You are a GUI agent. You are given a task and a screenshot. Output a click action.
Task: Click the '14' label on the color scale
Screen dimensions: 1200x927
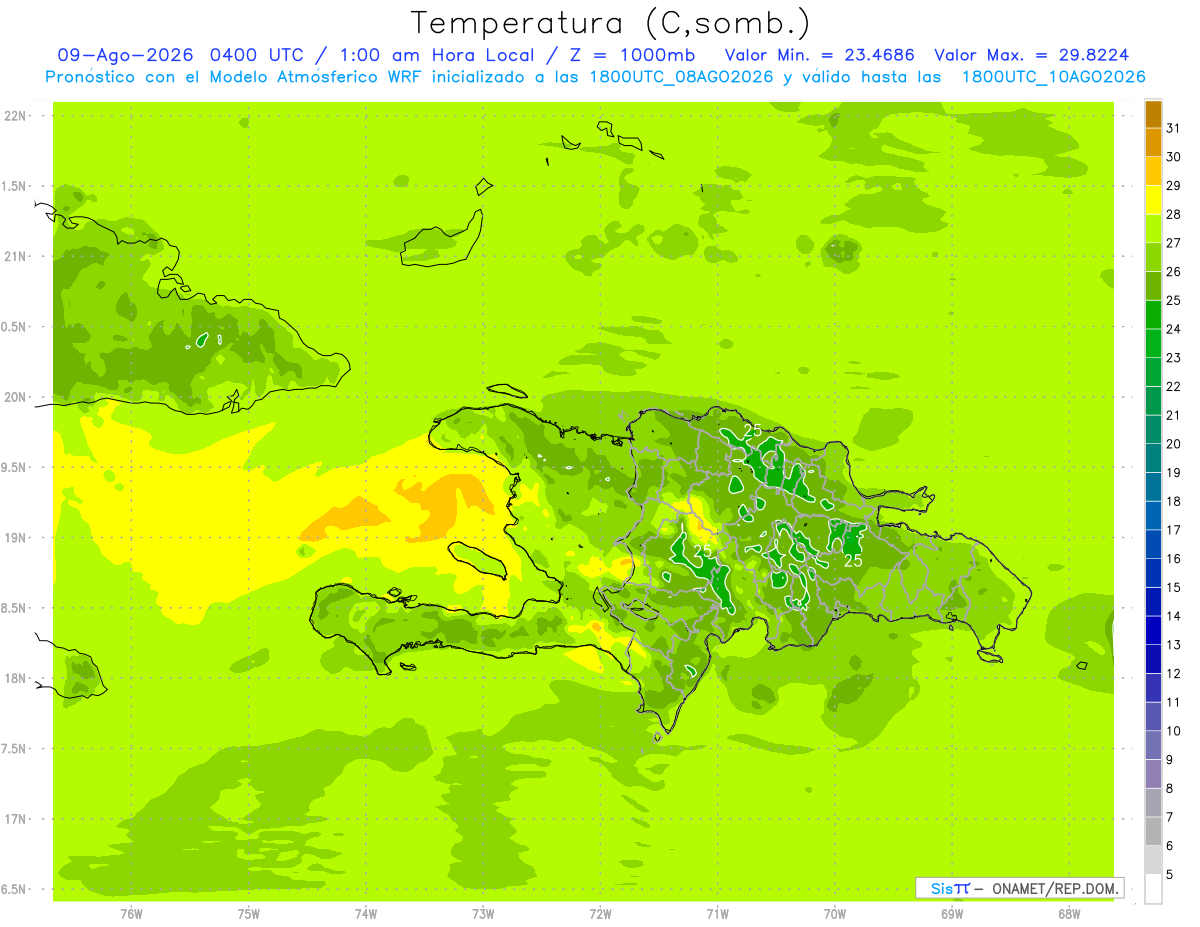tap(1174, 616)
